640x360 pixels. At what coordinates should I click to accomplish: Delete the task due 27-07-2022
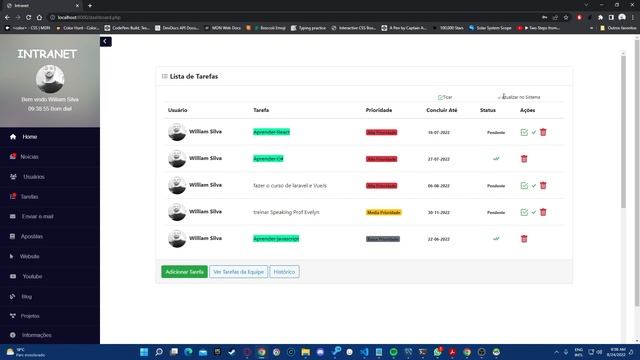[x=524, y=159]
